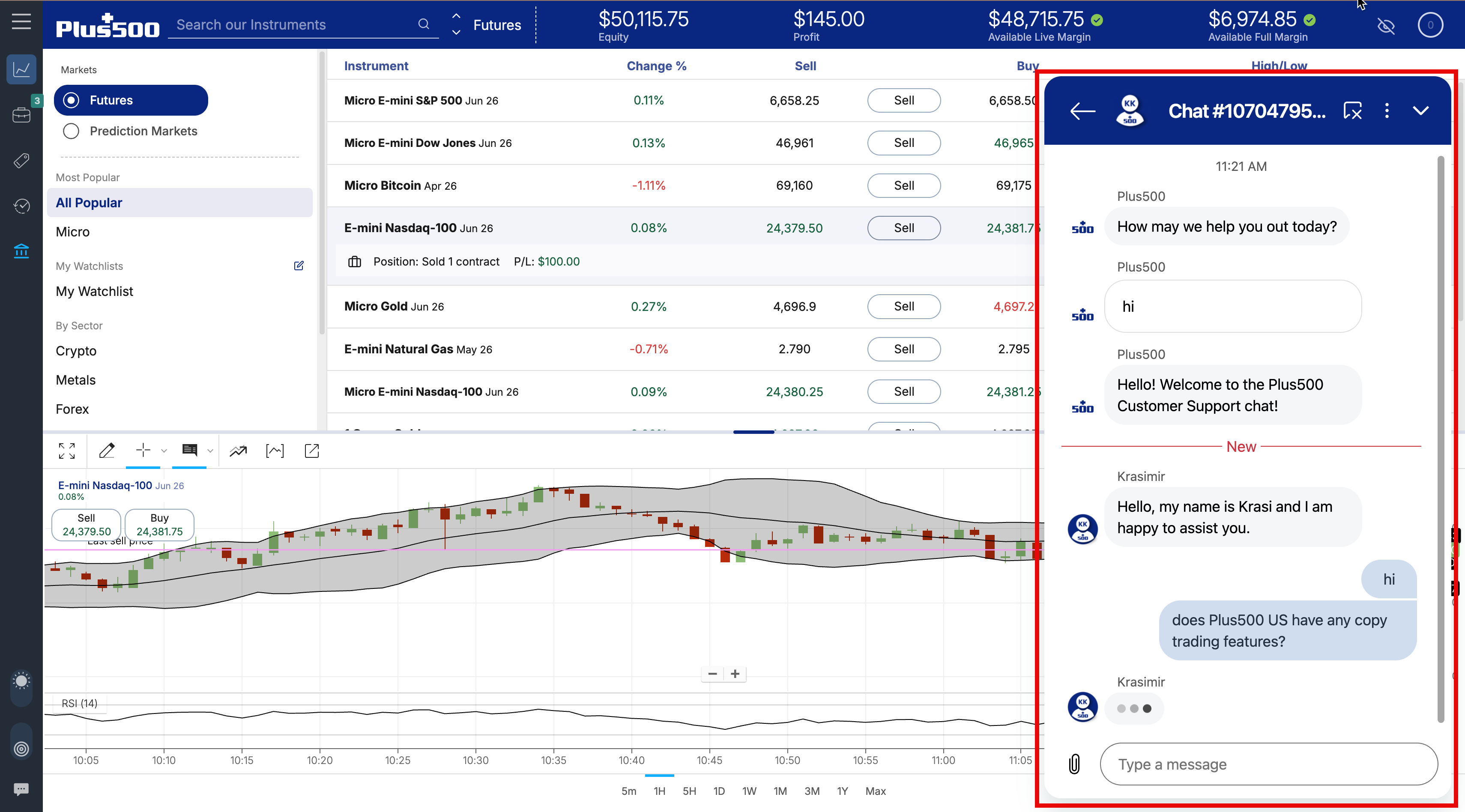Open the price tag orders icon in sidebar
Image resolution: width=1465 pixels, height=812 pixels.
click(21, 160)
